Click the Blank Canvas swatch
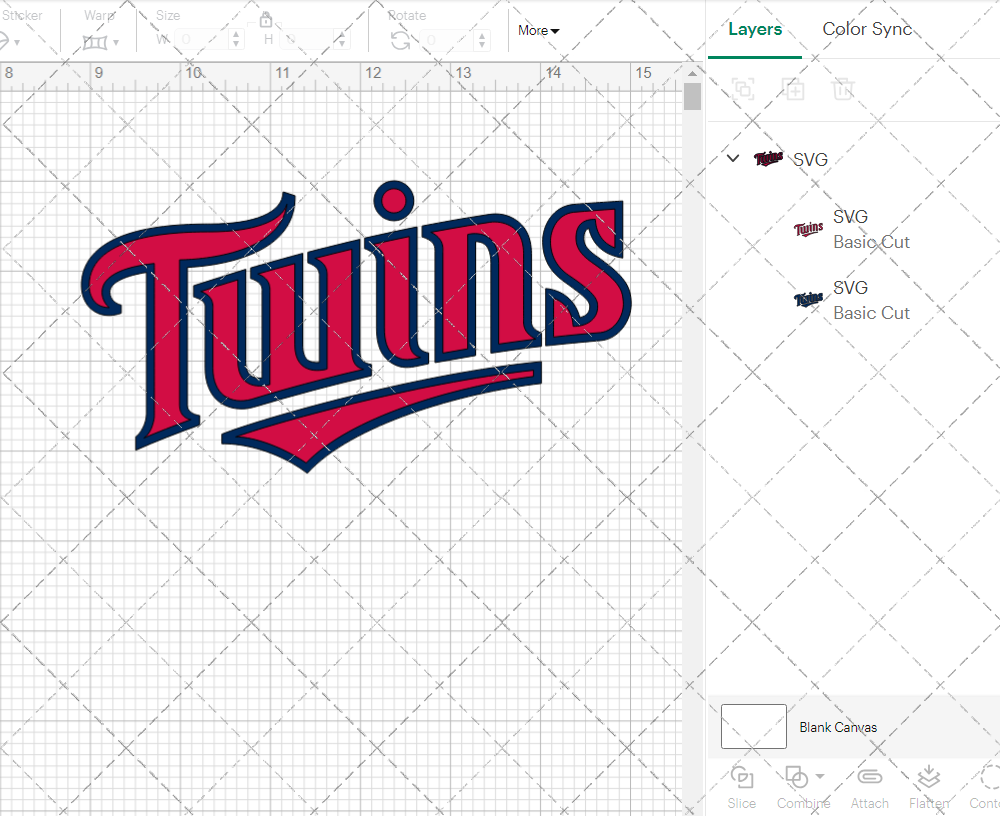 coord(754,727)
